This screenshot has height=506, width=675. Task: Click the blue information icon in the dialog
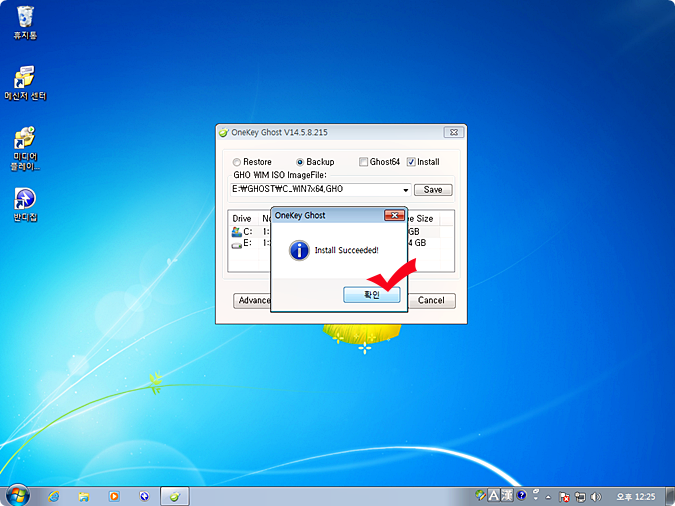tap(299, 250)
